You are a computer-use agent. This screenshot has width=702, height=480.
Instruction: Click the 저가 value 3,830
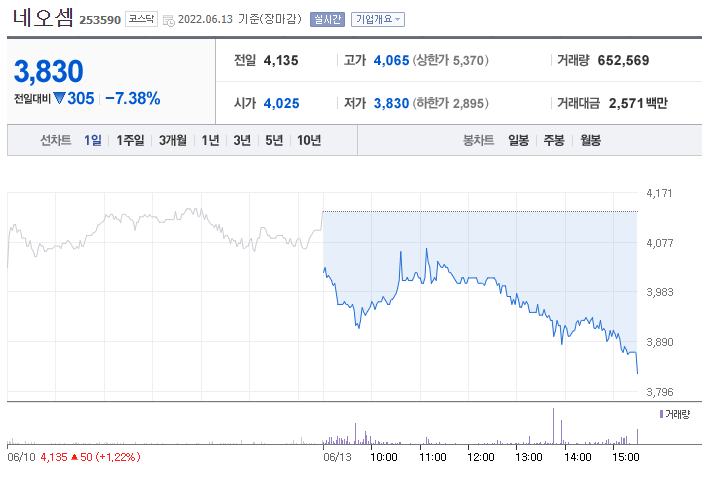391,103
